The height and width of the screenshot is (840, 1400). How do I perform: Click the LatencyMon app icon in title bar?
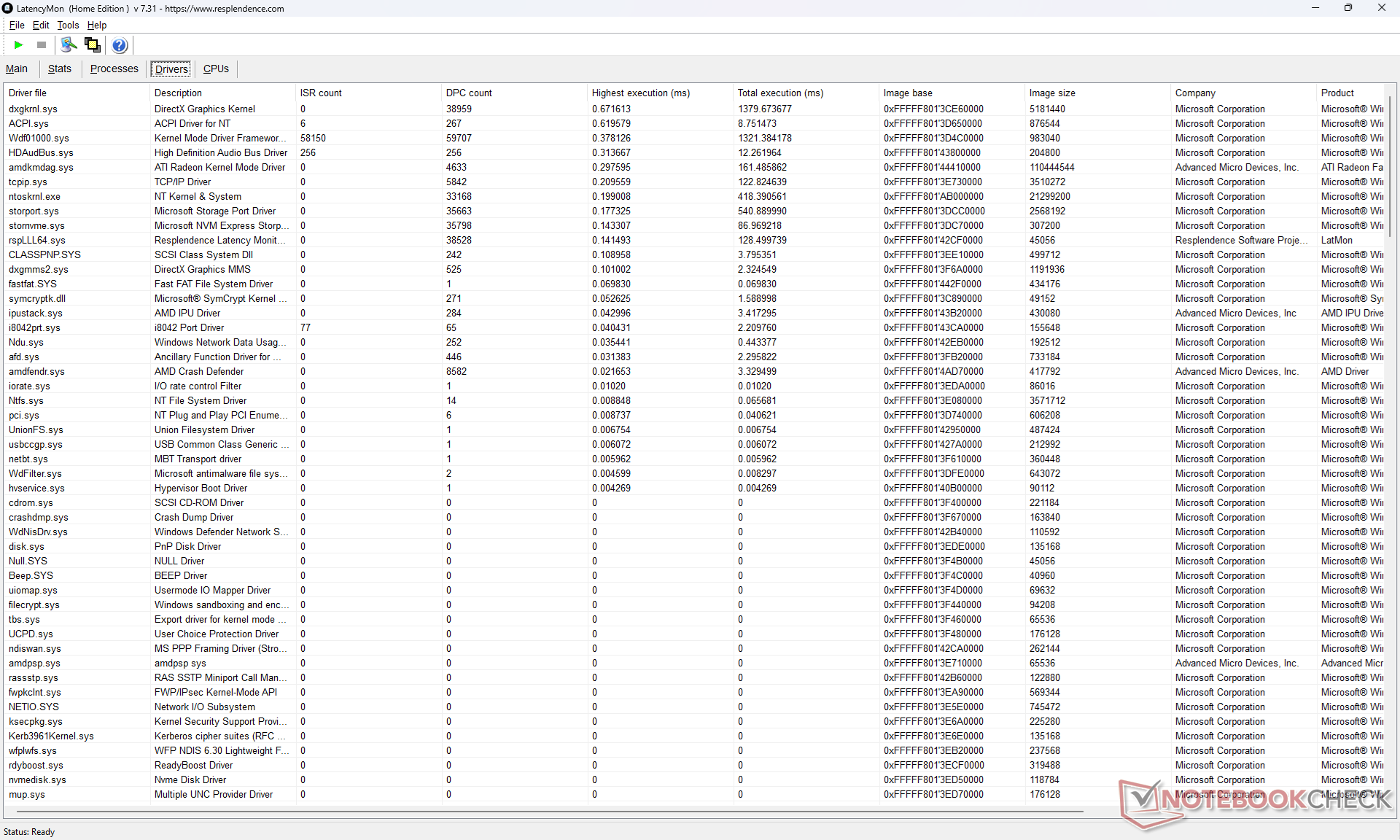8,8
